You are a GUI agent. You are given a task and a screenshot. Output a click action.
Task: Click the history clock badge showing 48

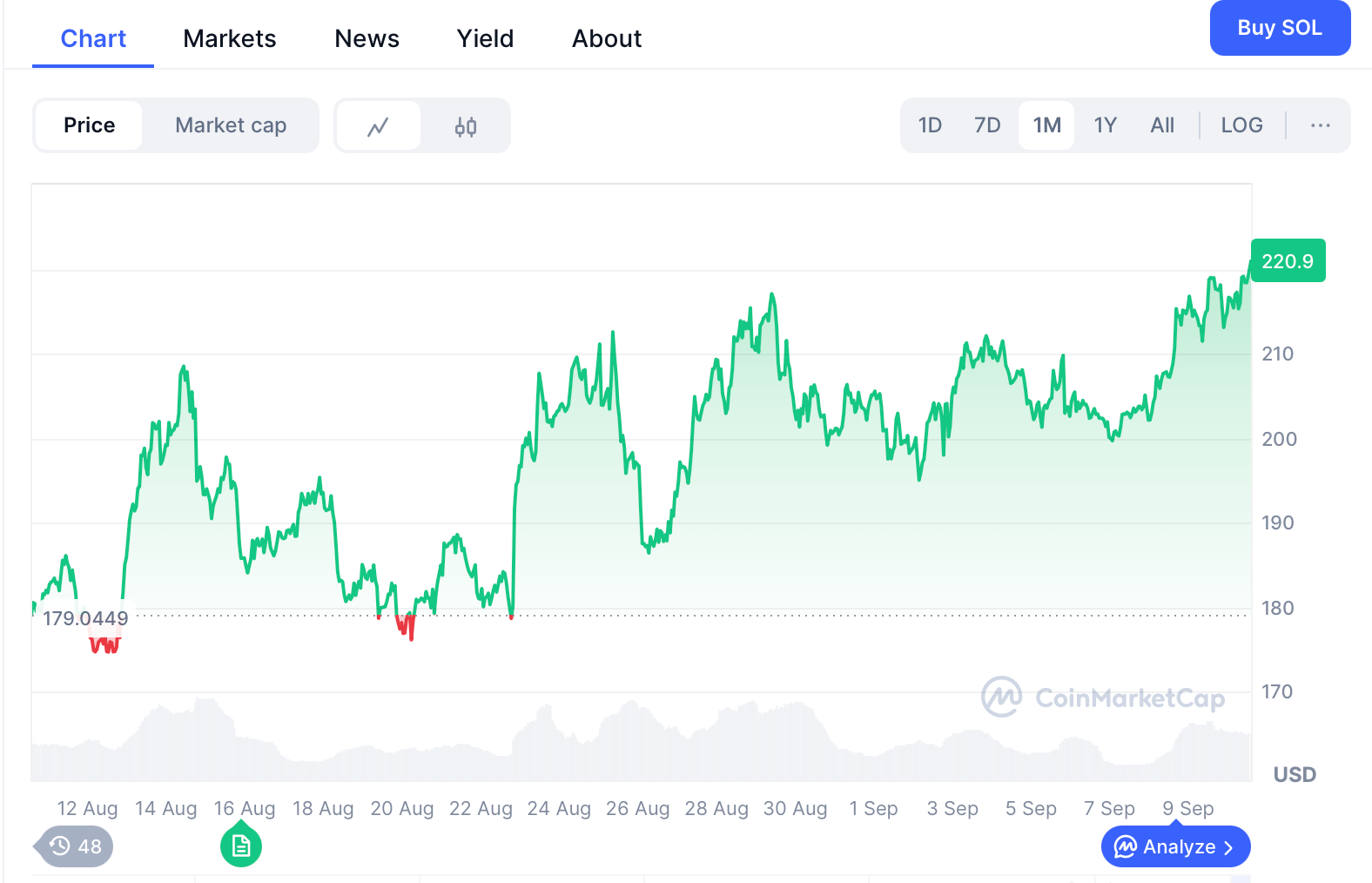(75, 846)
